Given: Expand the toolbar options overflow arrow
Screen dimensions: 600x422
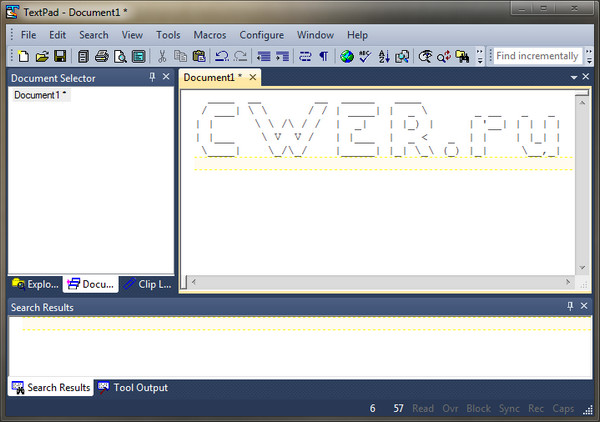Looking at the screenshot, I should 481,56.
